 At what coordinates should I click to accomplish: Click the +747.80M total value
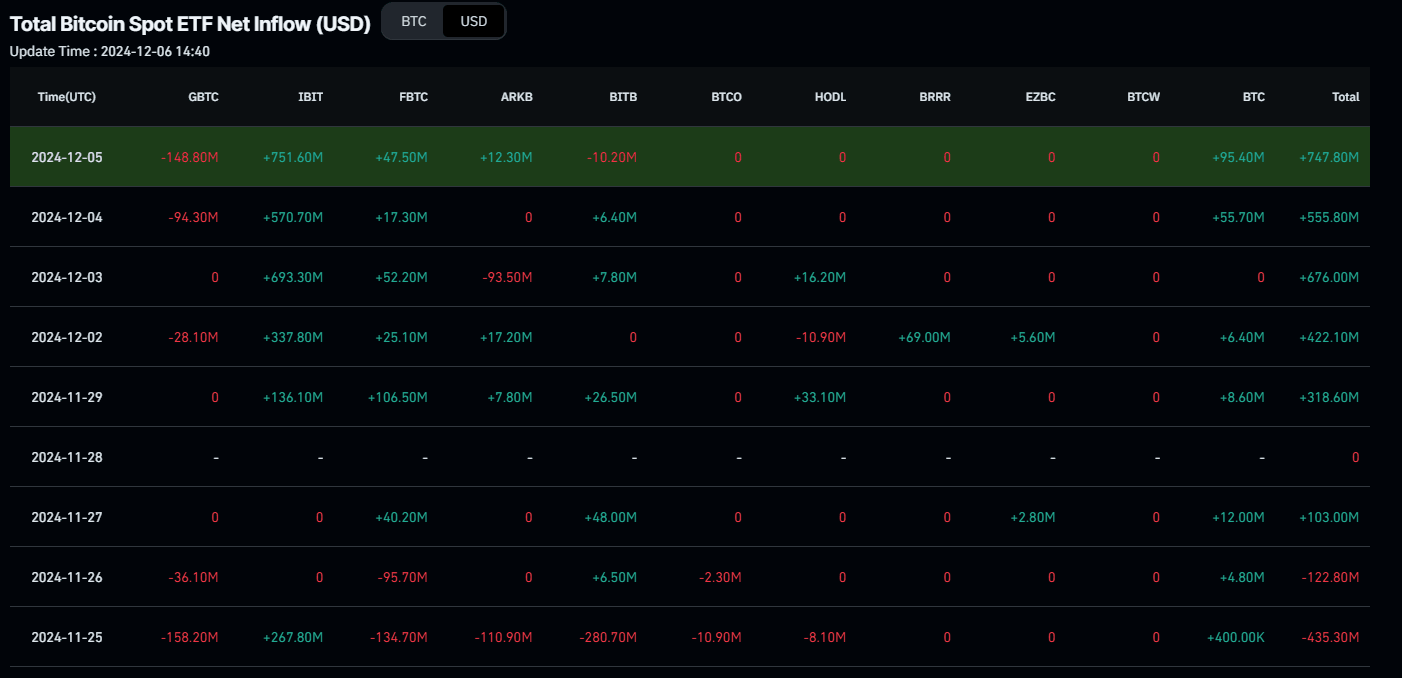click(1329, 157)
